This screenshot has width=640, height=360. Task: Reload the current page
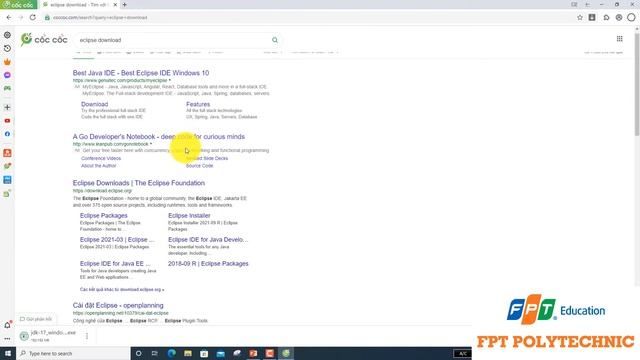[33, 18]
